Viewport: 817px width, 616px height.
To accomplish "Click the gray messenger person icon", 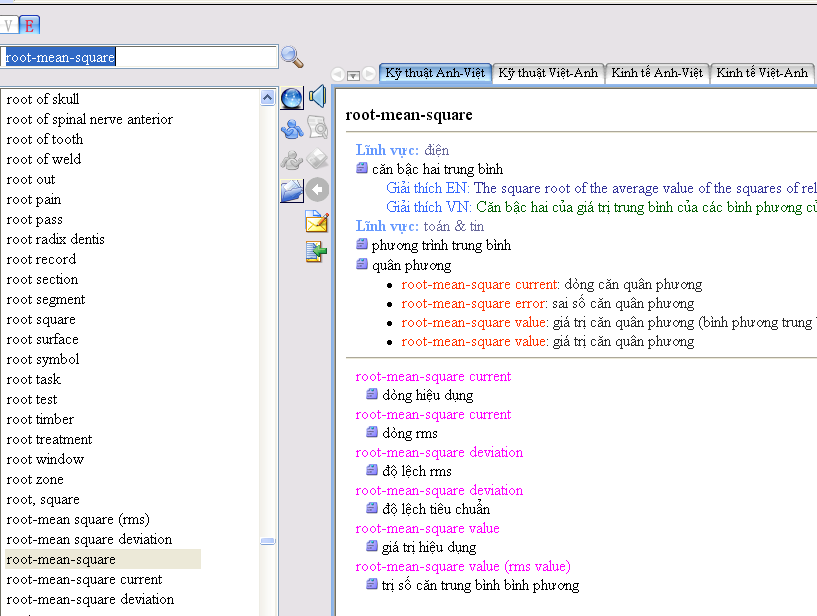I will (292, 159).
